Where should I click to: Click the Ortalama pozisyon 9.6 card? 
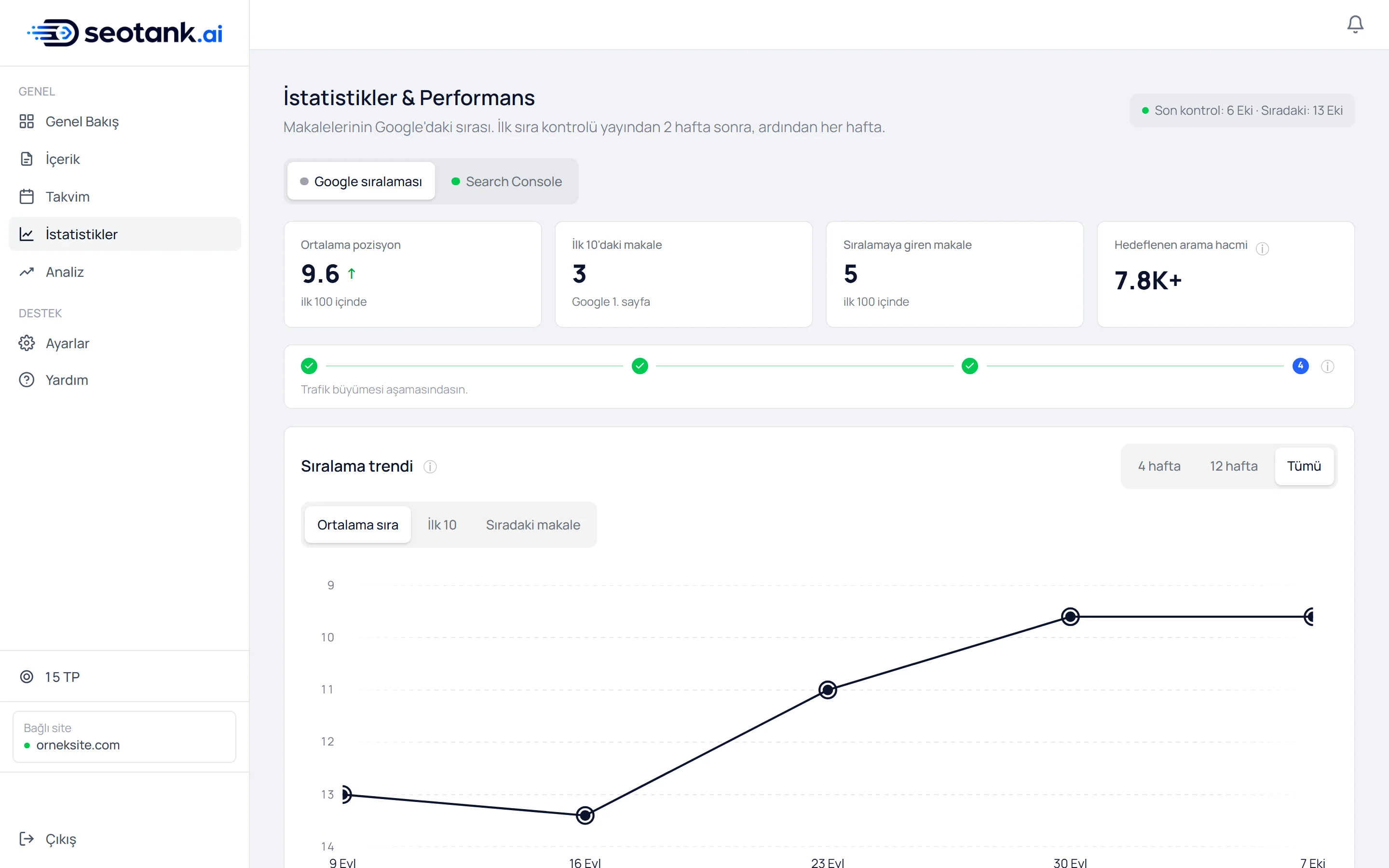tap(413, 274)
